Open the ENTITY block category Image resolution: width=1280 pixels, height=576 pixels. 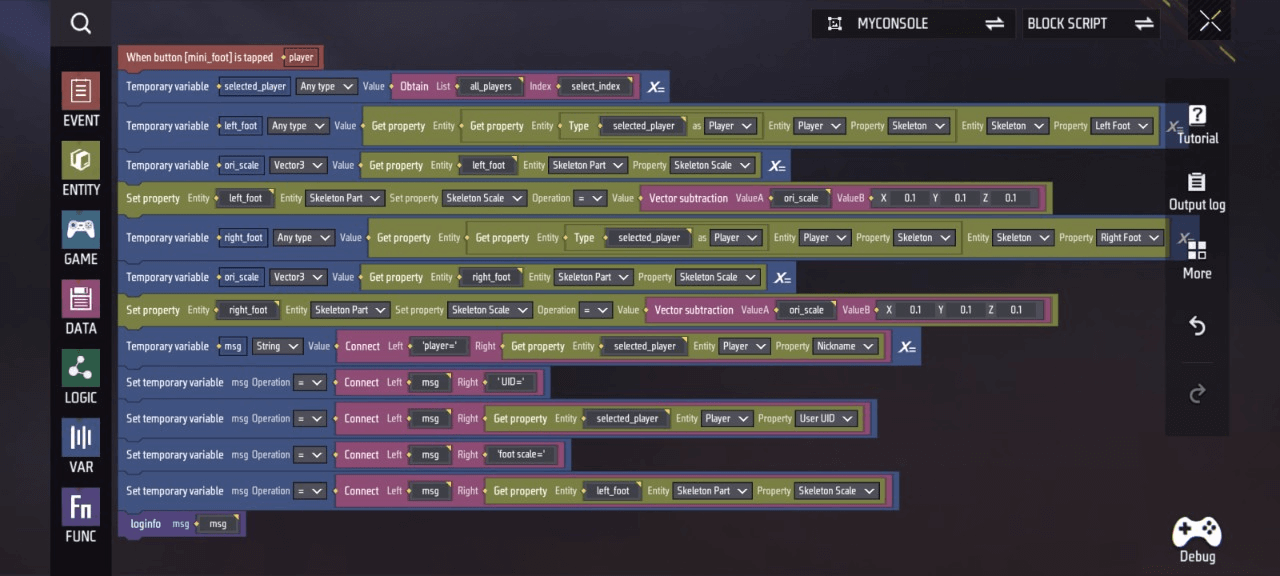pyautogui.click(x=81, y=169)
